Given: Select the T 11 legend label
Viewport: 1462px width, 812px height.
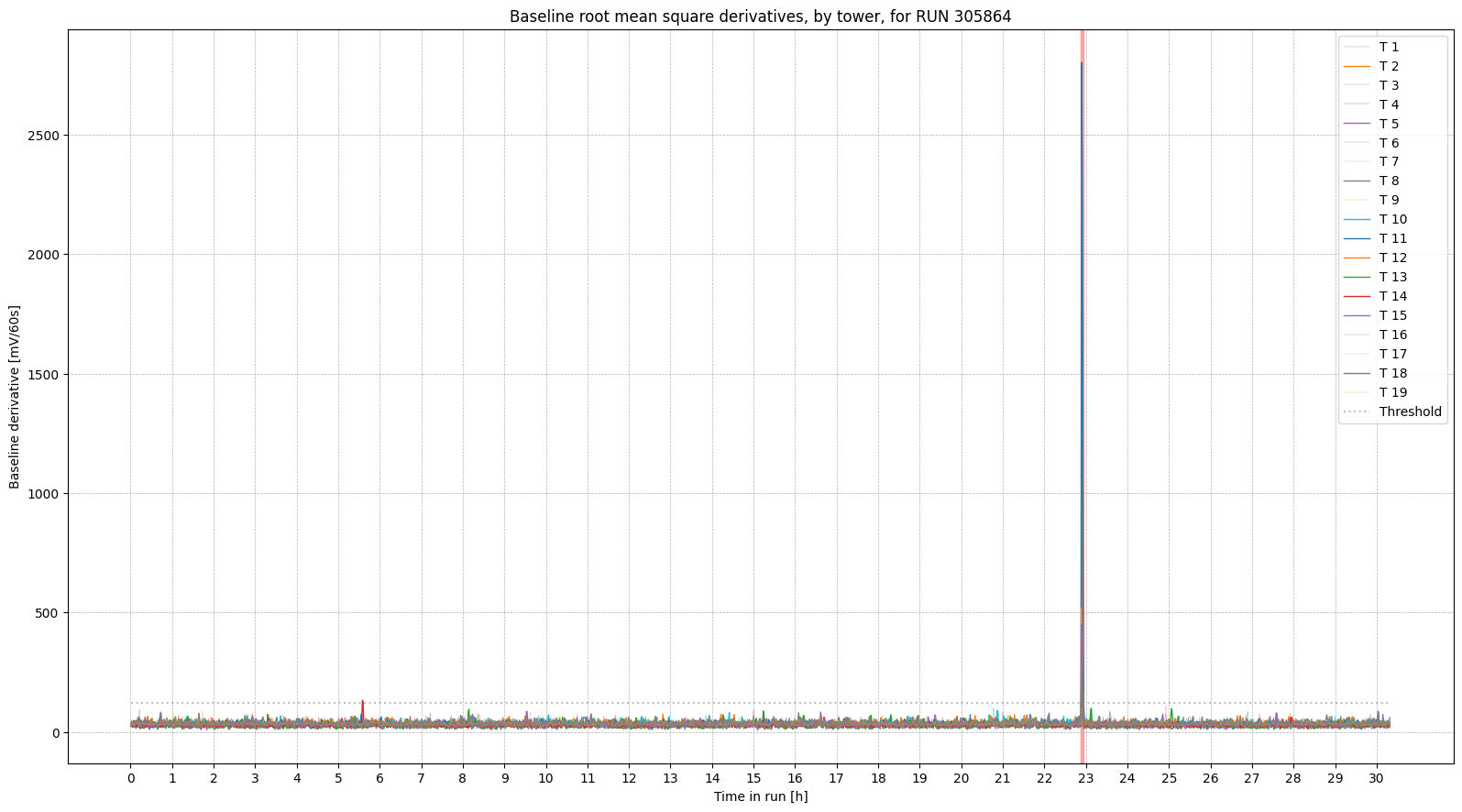Looking at the screenshot, I should point(1392,238).
